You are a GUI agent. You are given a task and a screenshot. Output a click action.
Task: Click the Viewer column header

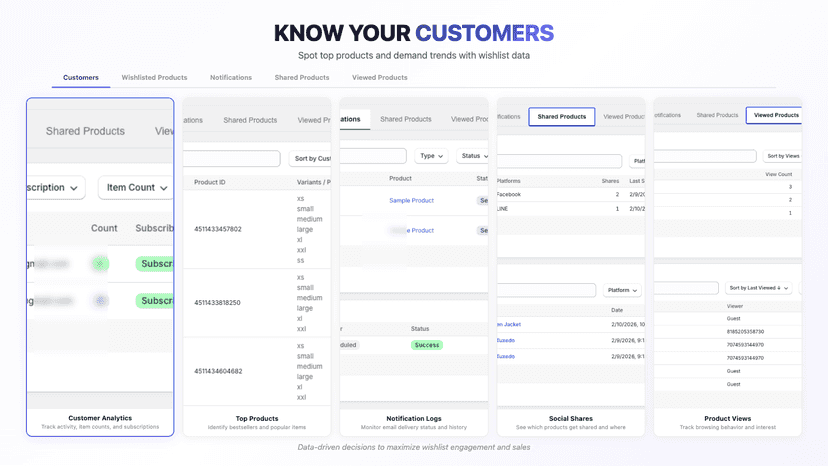coord(735,306)
